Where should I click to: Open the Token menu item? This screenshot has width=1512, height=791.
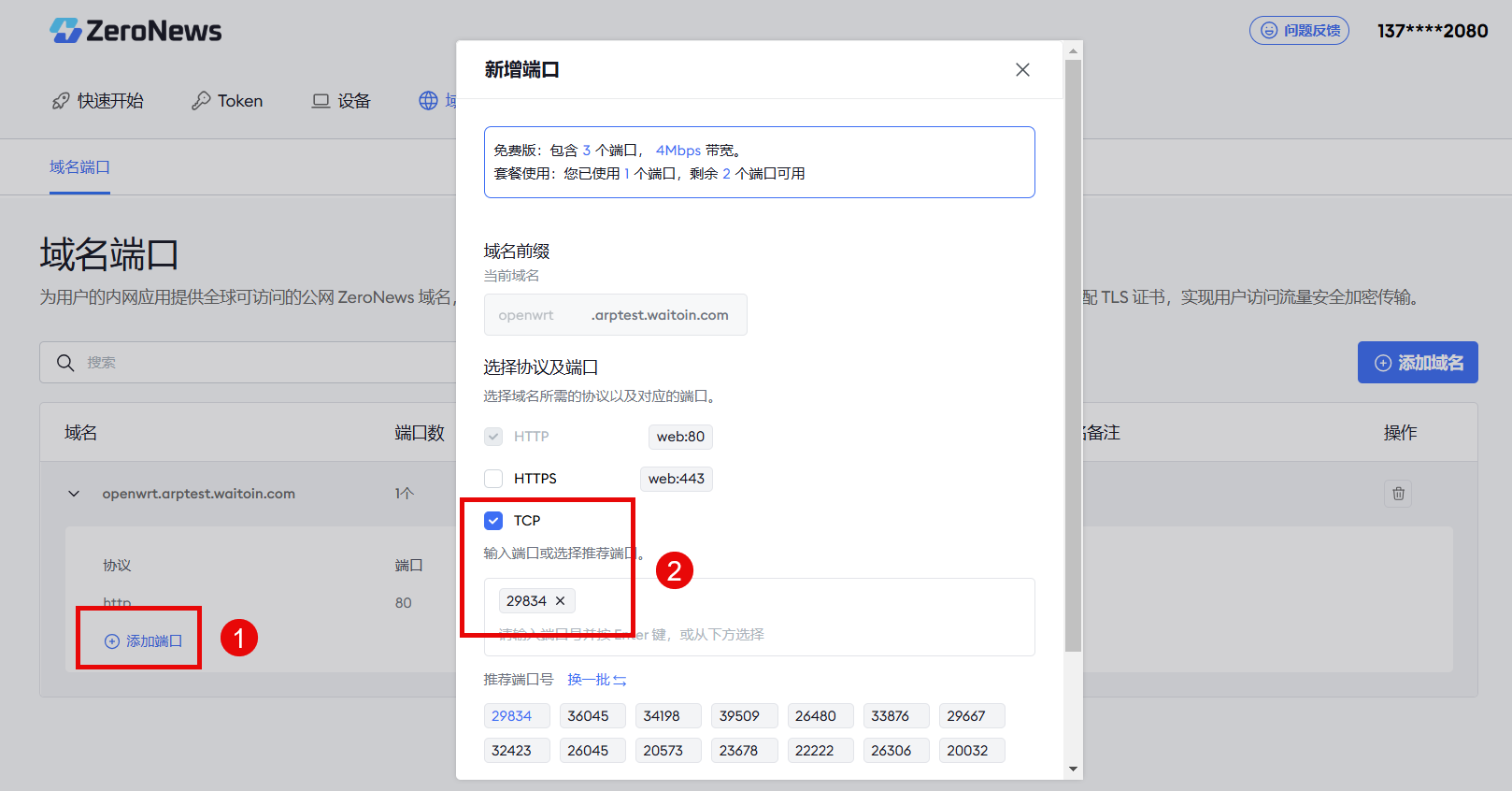(x=227, y=101)
